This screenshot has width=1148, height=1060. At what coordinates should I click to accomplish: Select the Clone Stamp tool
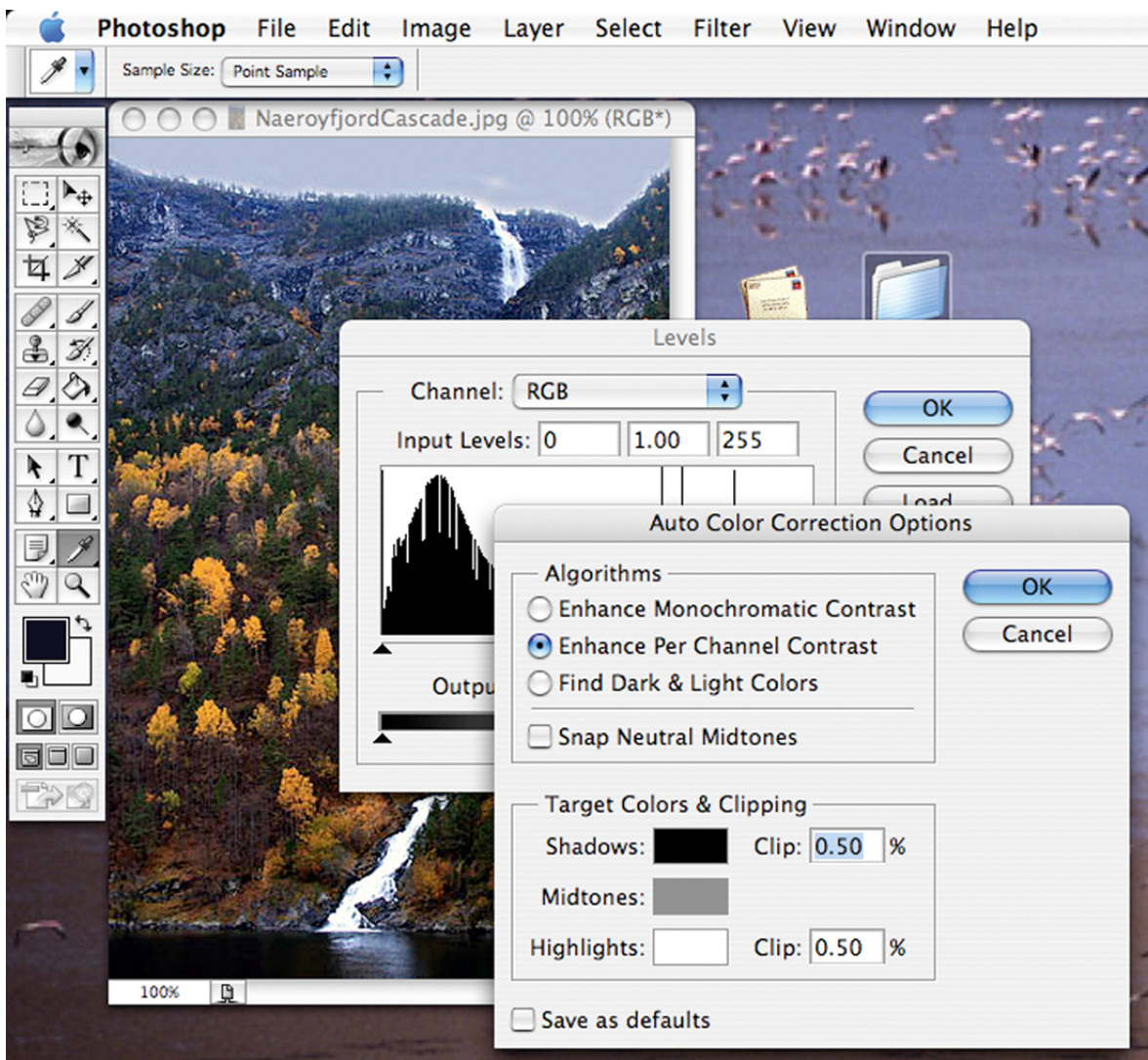point(34,349)
